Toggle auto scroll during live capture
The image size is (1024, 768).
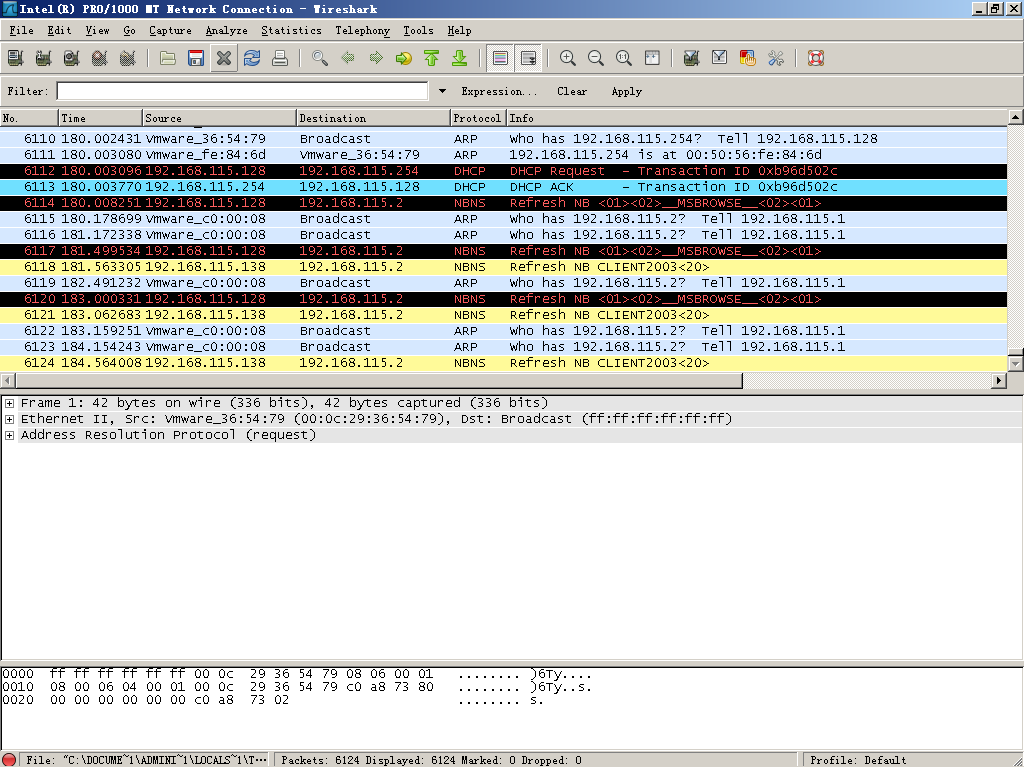(x=528, y=58)
